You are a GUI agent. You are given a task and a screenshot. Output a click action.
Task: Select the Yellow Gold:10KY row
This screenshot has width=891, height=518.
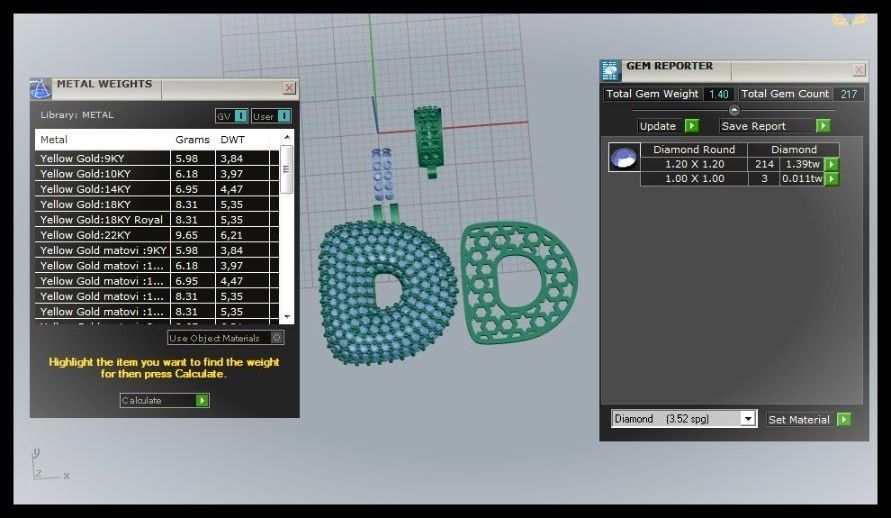(157, 174)
